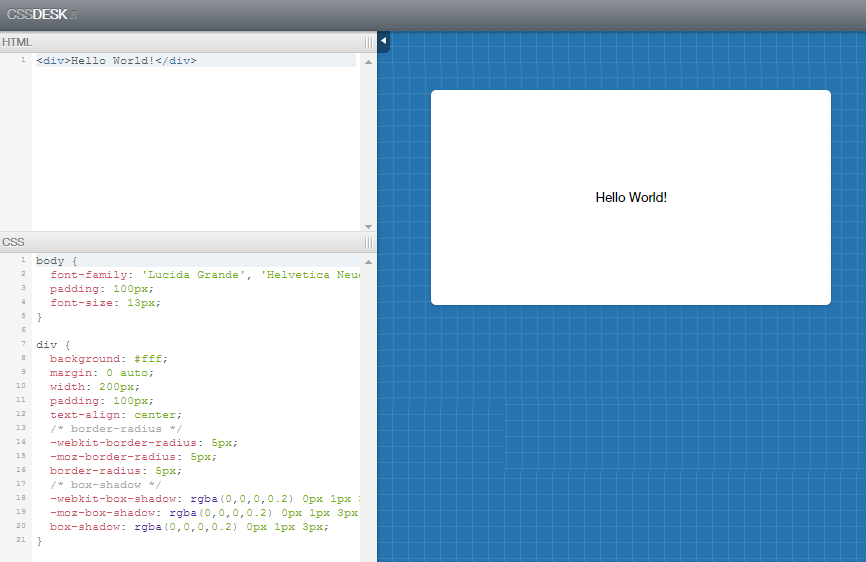The image size is (866, 562).
Task: Click the closing brace on CSS line 21
Action: click(x=39, y=541)
